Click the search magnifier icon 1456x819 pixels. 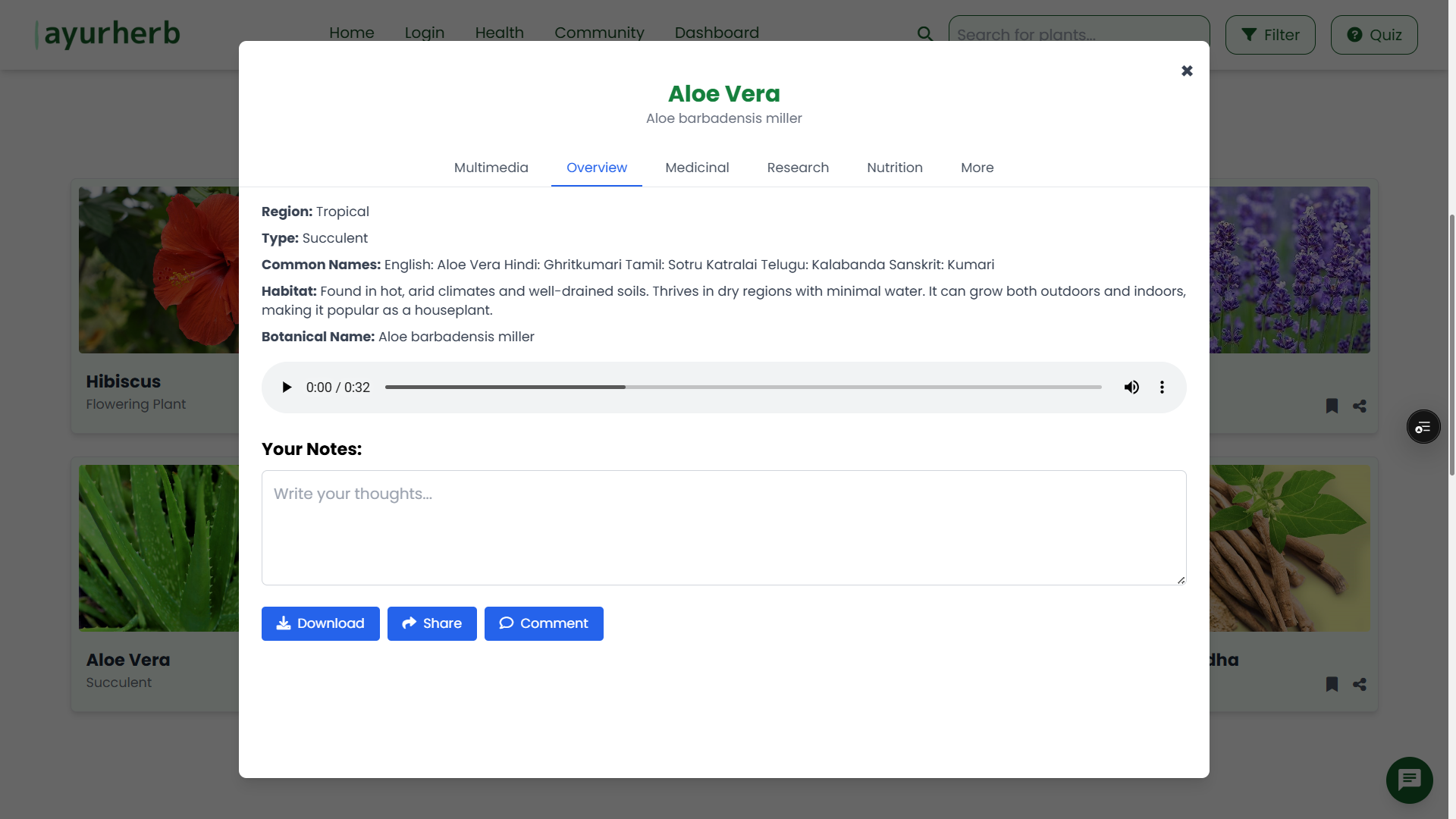click(x=924, y=34)
